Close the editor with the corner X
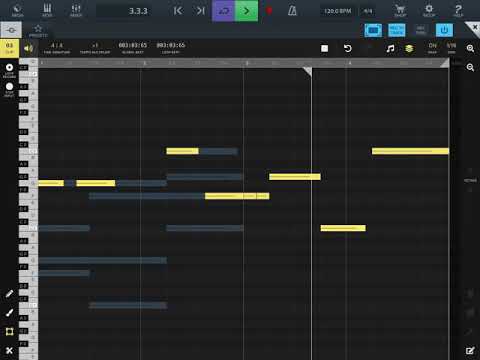The image size is (480, 360). coord(475,27)
